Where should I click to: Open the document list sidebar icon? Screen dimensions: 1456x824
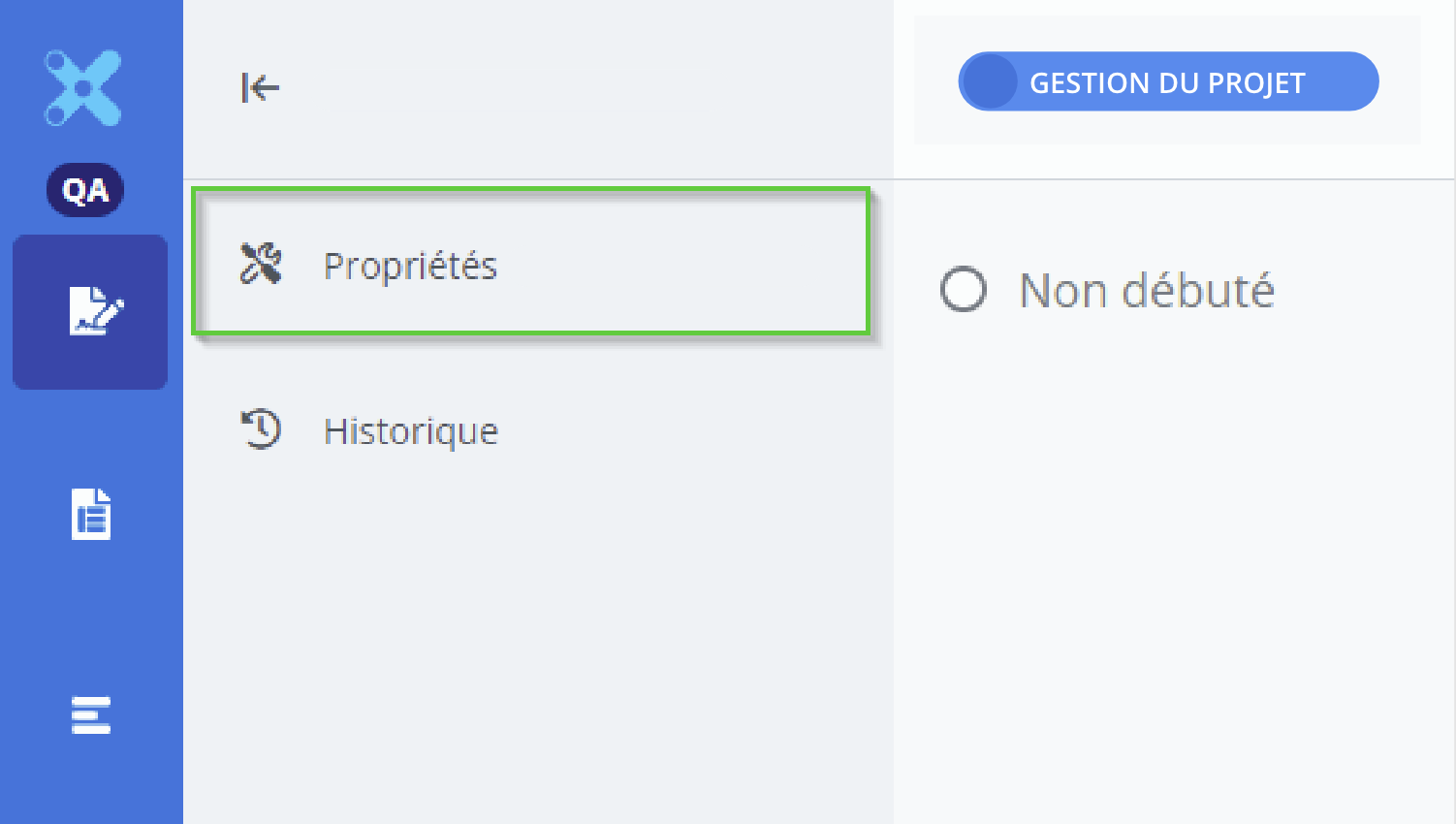(x=91, y=514)
